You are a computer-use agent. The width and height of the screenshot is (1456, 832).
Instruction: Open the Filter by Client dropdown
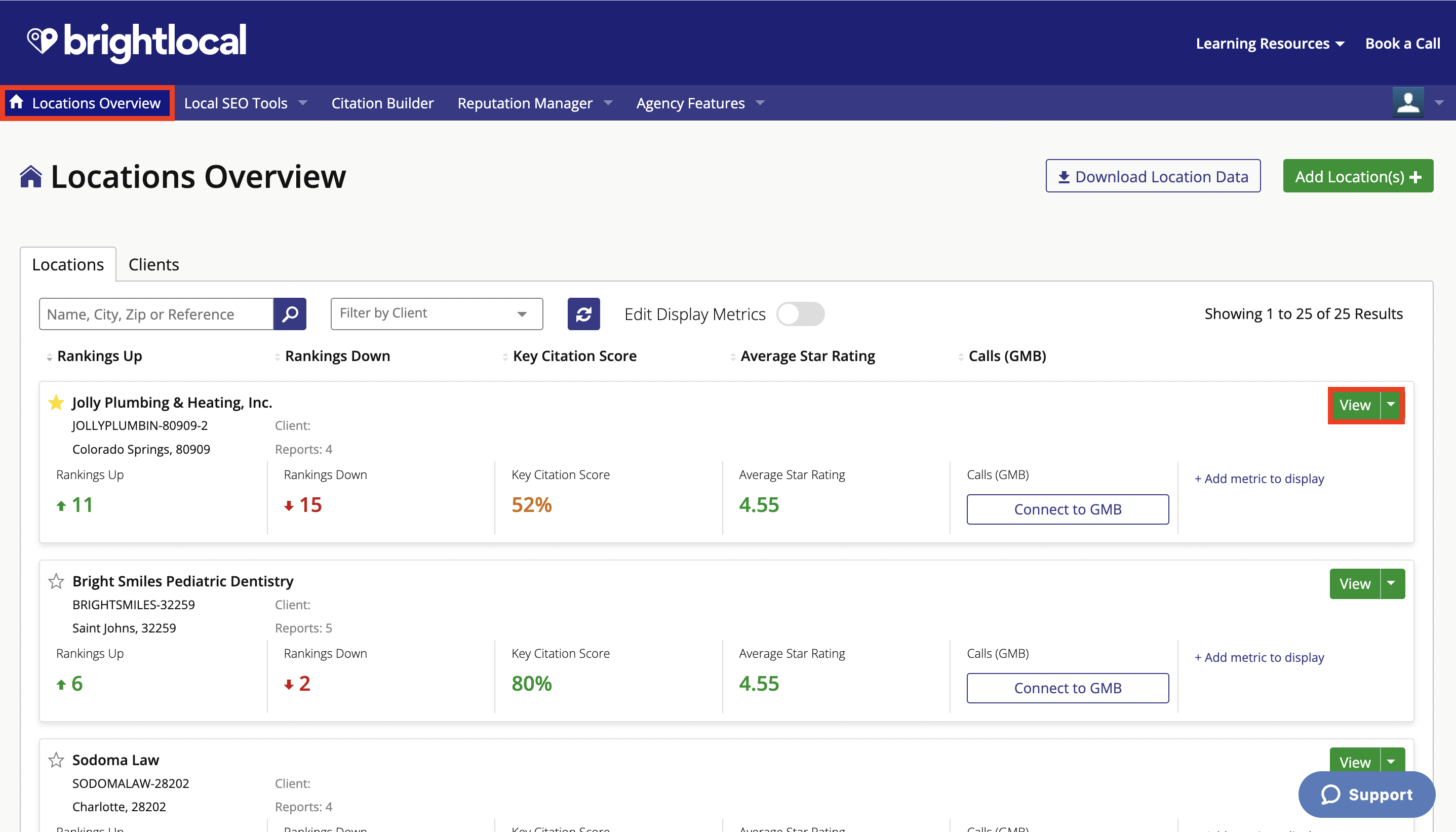(436, 314)
